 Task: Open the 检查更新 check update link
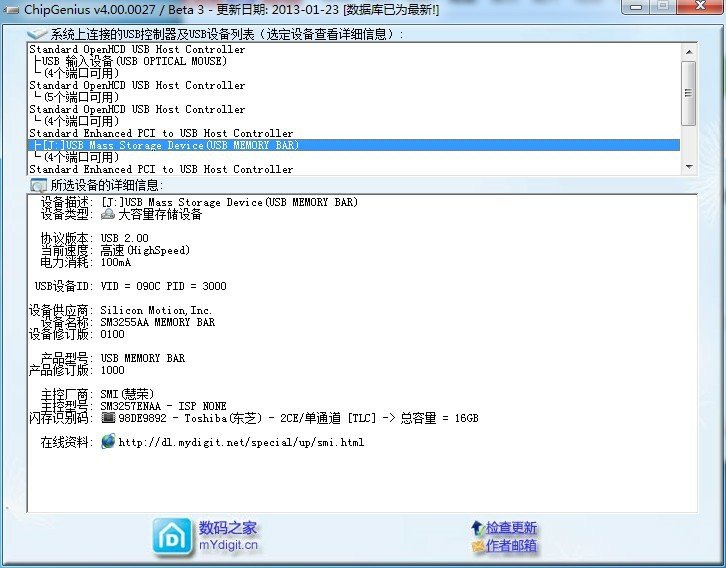511,528
